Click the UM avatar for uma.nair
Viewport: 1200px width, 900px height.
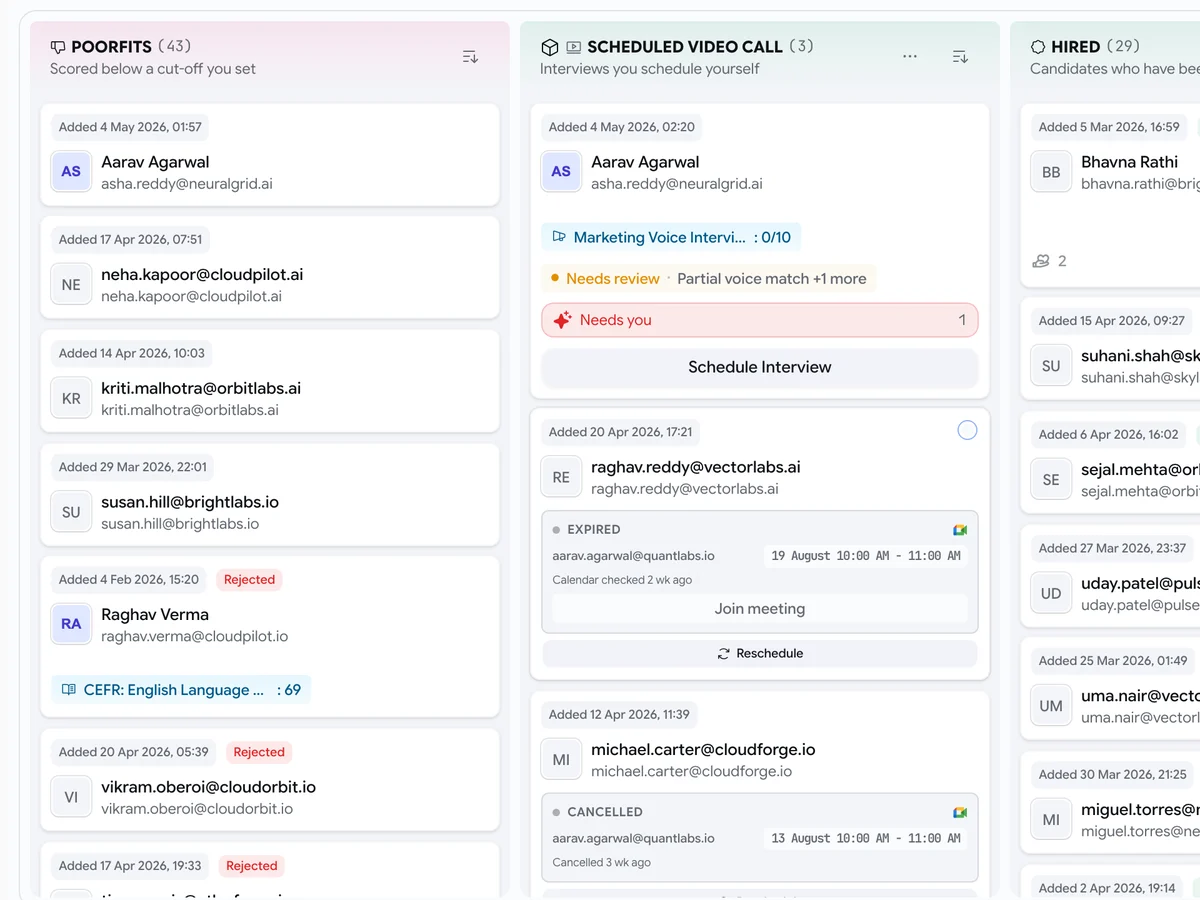tap(1051, 706)
